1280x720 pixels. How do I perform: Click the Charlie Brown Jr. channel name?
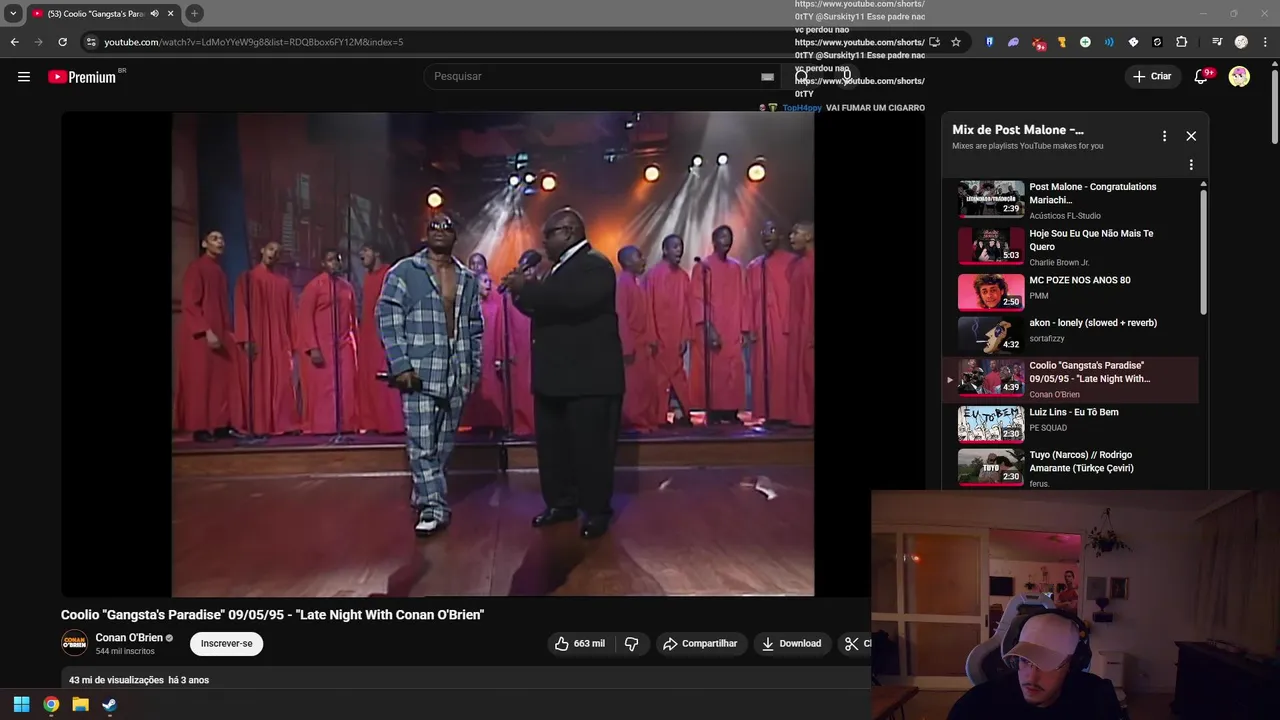click(x=1059, y=263)
